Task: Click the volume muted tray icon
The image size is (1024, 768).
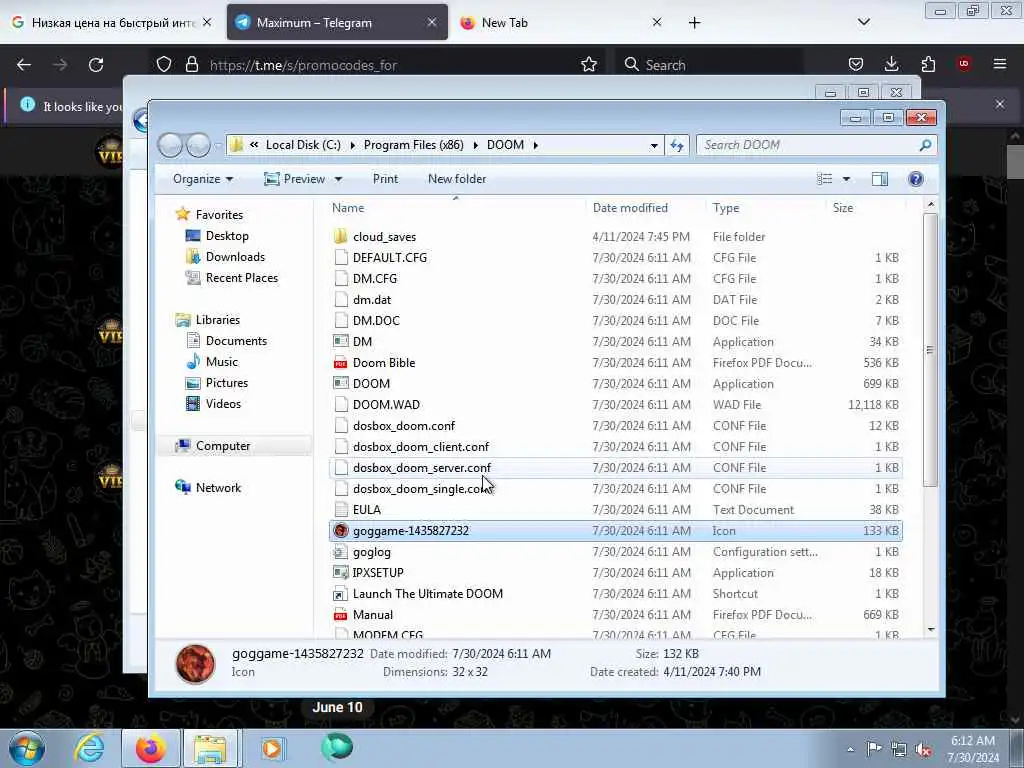Action: pyautogui.click(x=923, y=750)
